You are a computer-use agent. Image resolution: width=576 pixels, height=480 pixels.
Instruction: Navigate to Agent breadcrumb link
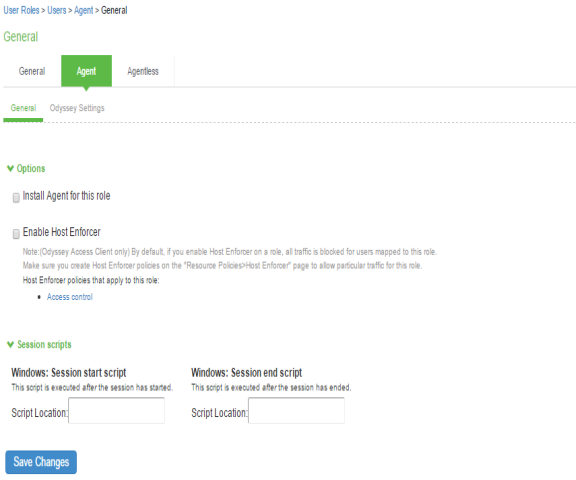click(x=83, y=10)
